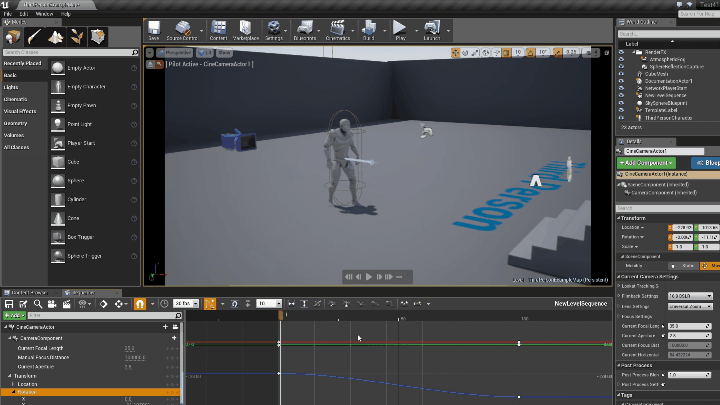This screenshot has width=720, height=405.
Task: Collapse the RenderFX folder in outliner
Action: click(x=634, y=52)
